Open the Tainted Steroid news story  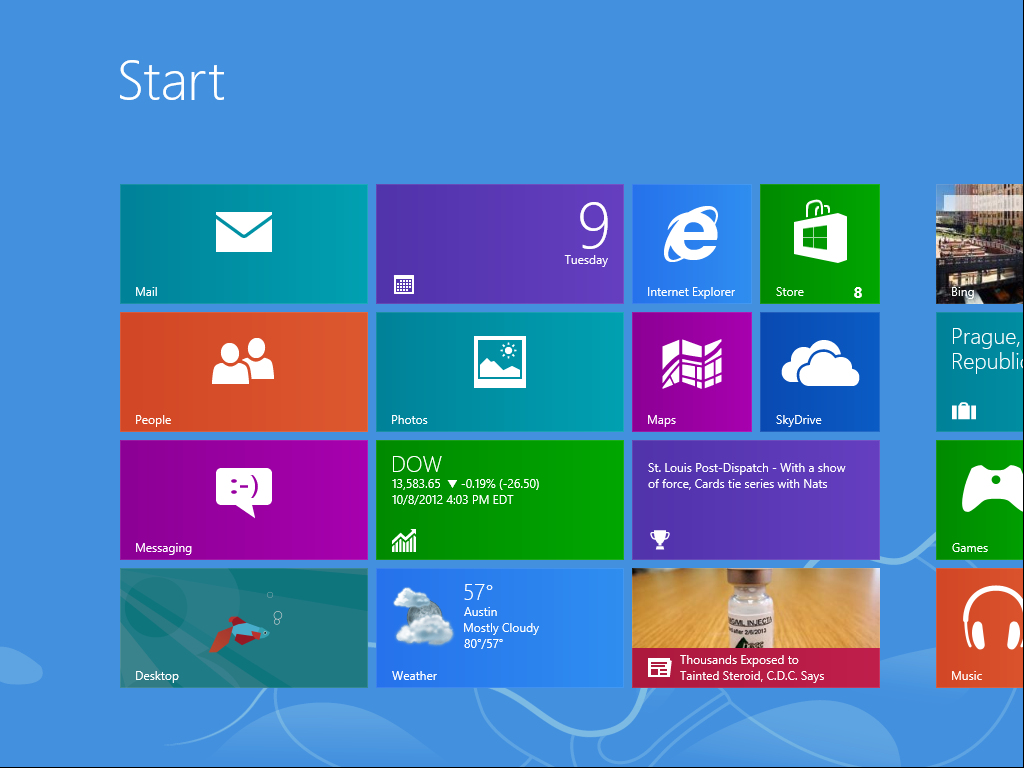coord(755,627)
